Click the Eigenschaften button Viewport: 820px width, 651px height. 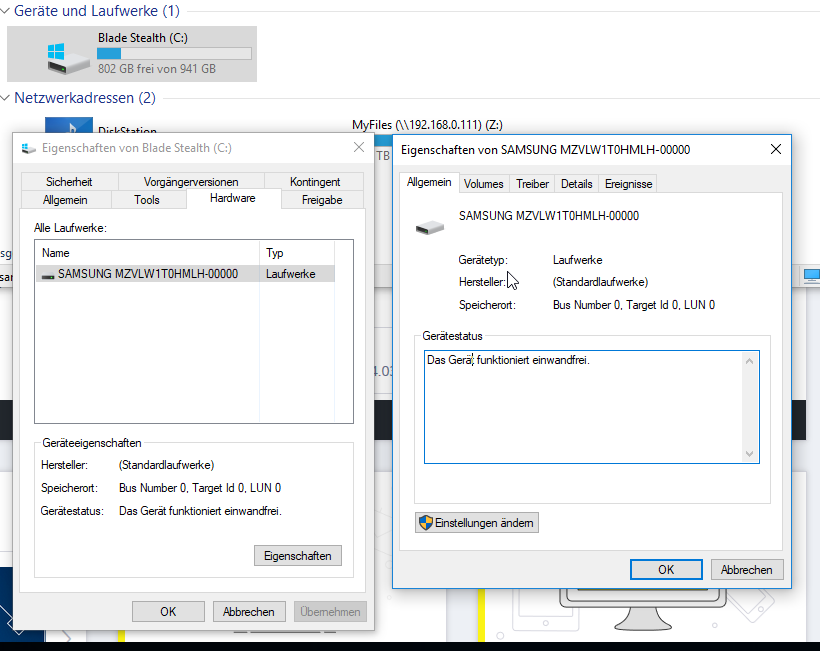[x=298, y=556]
